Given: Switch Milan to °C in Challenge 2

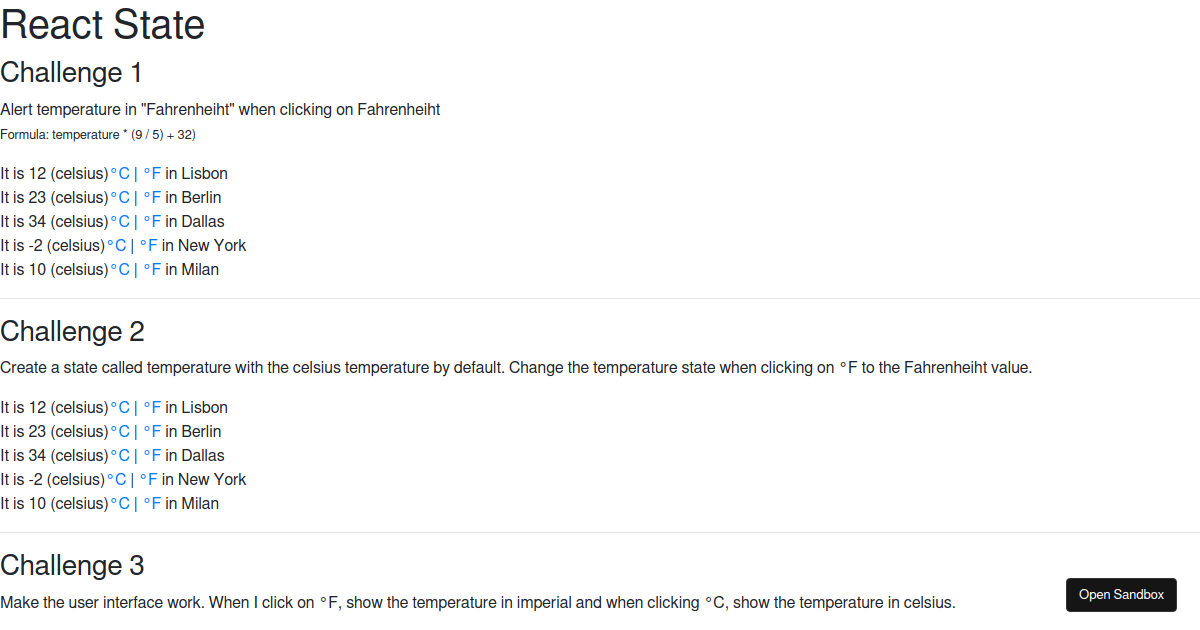Looking at the screenshot, I should coord(120,503).
